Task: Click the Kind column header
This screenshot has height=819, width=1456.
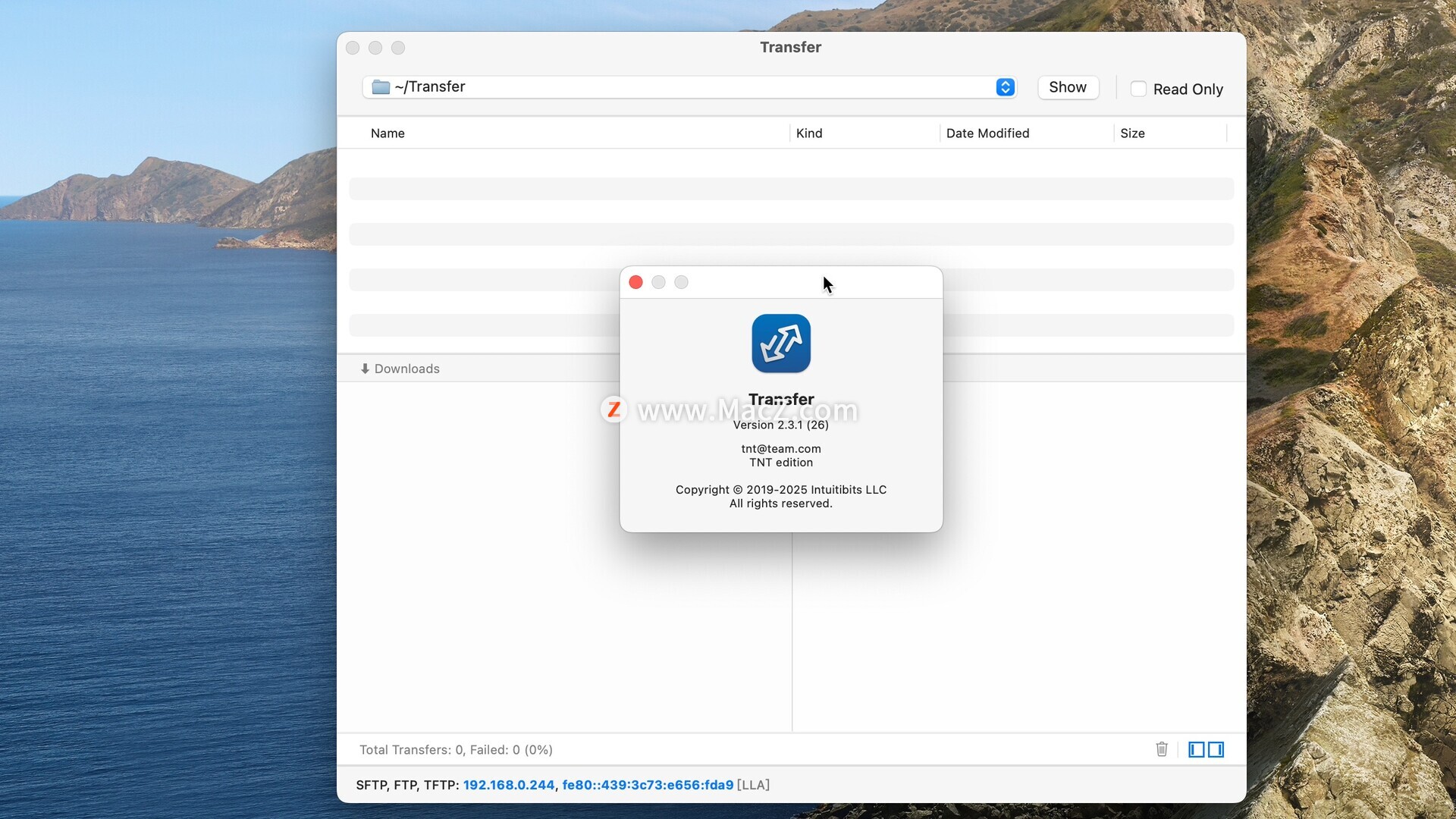Action: tap(808, 133)
